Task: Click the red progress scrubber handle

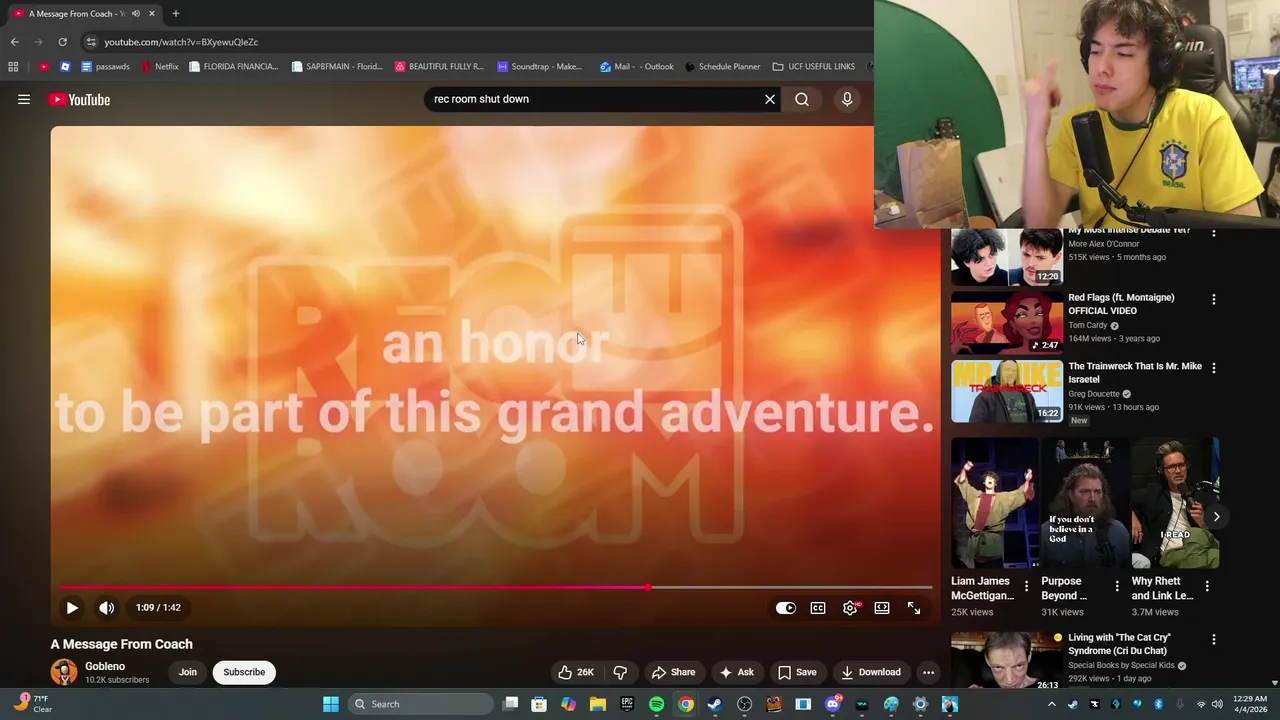Action: point(648,587)
